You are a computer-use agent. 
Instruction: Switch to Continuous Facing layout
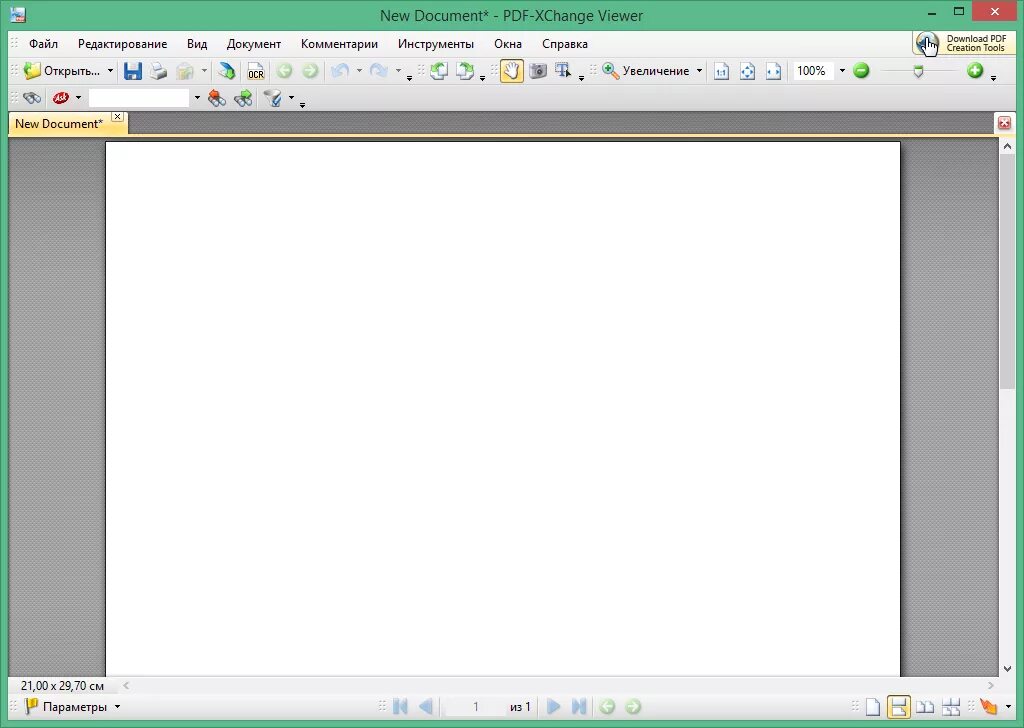click(951, 706)
